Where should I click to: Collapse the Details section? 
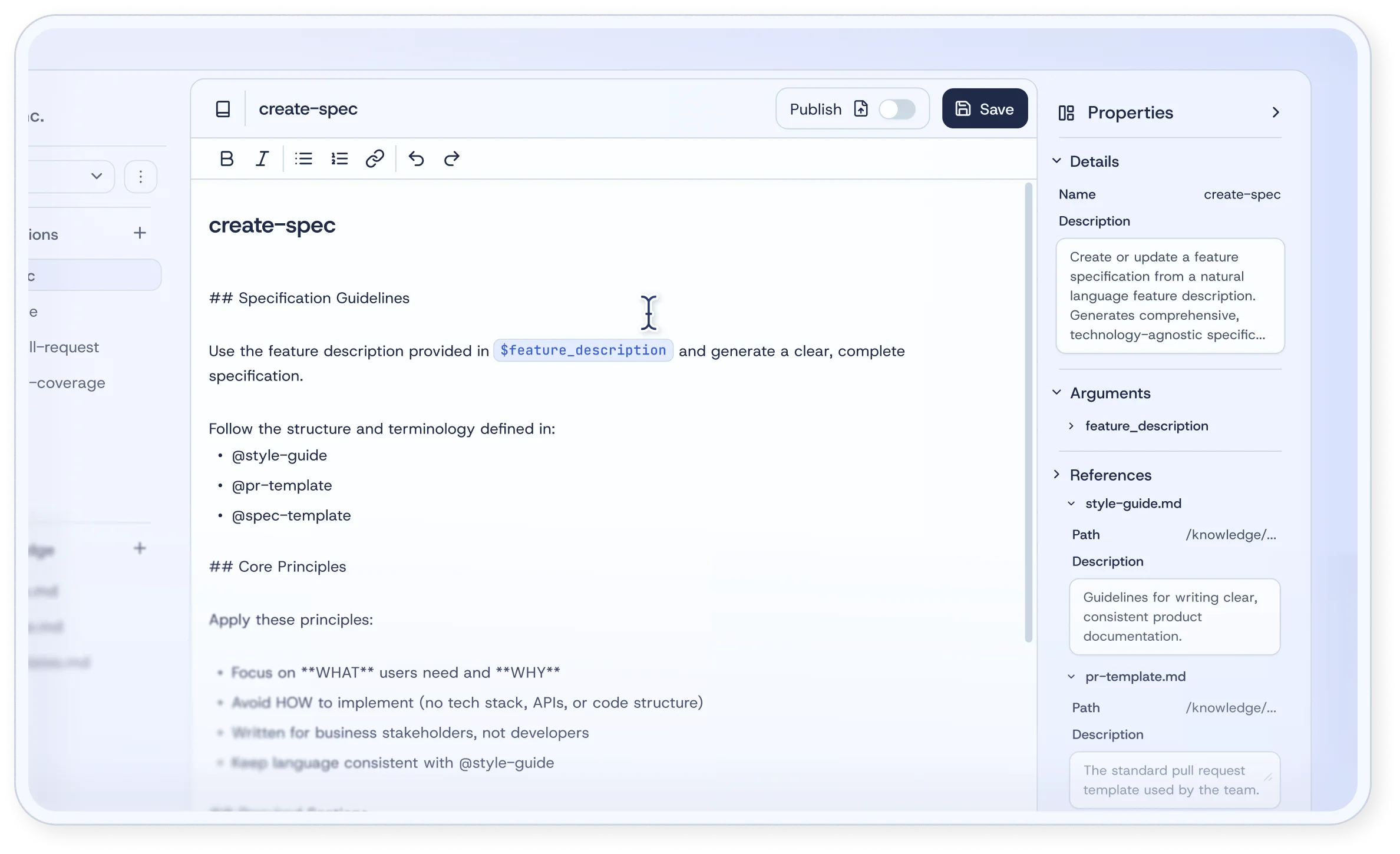1056,161
